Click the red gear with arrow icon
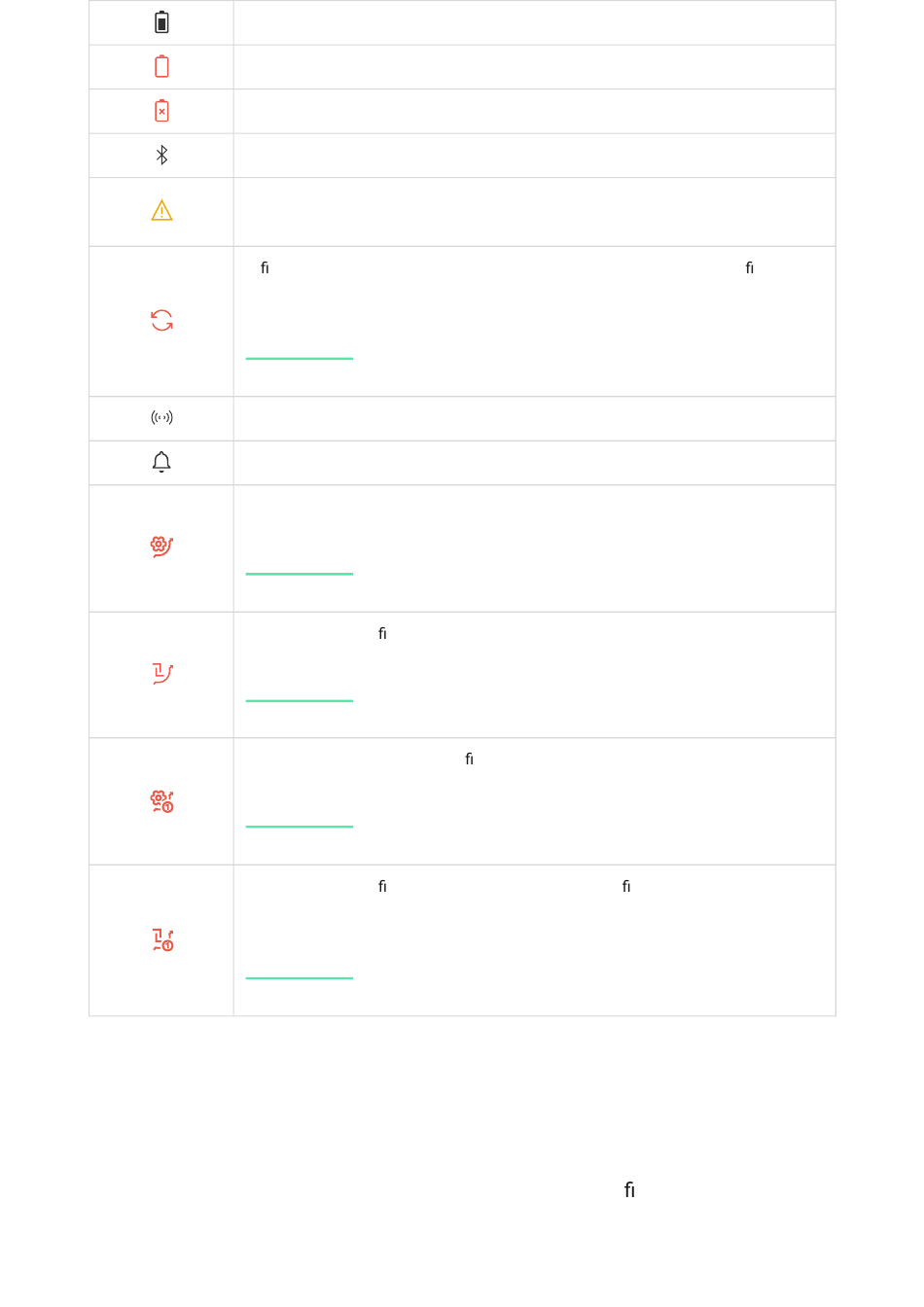 [161, 547]
